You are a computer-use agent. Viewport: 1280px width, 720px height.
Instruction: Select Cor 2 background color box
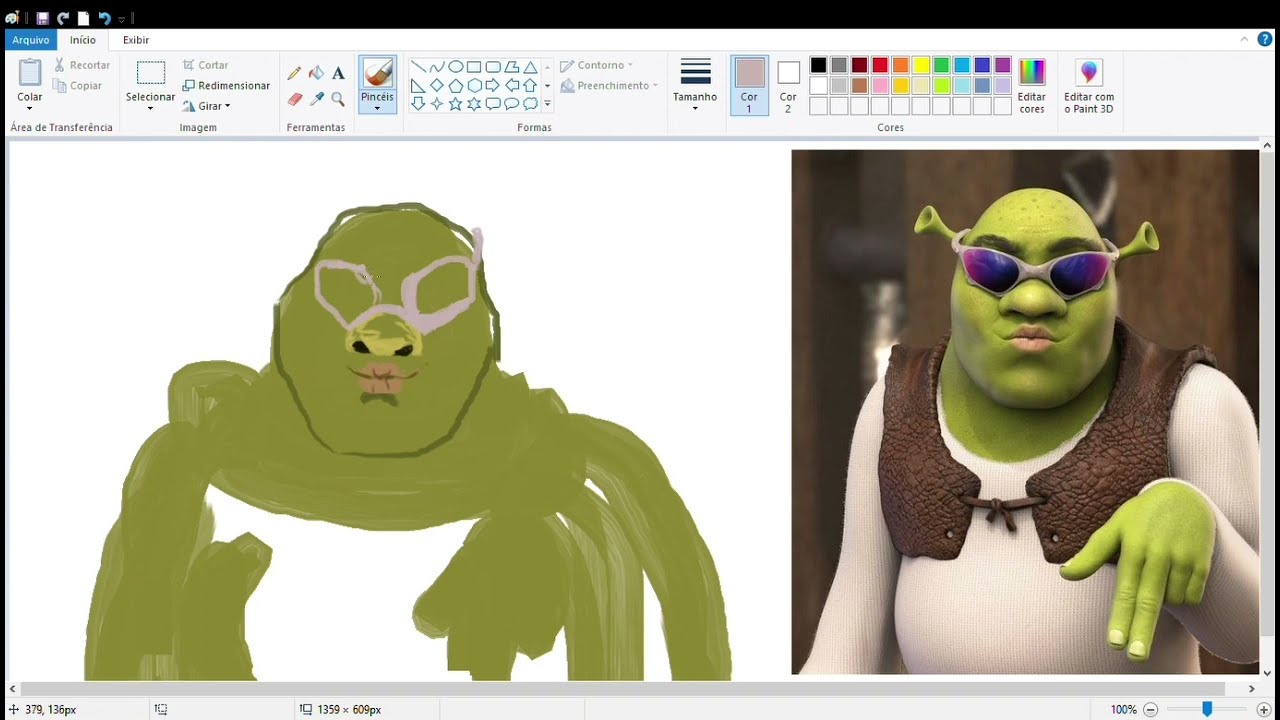pyautogui.click(x=788, y=86)
